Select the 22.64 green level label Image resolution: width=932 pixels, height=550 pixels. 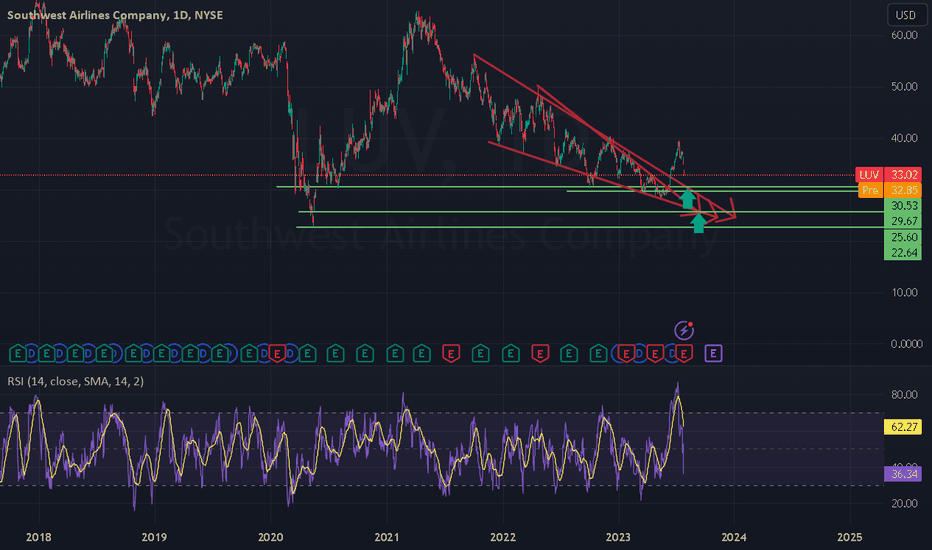coord(903,252)
